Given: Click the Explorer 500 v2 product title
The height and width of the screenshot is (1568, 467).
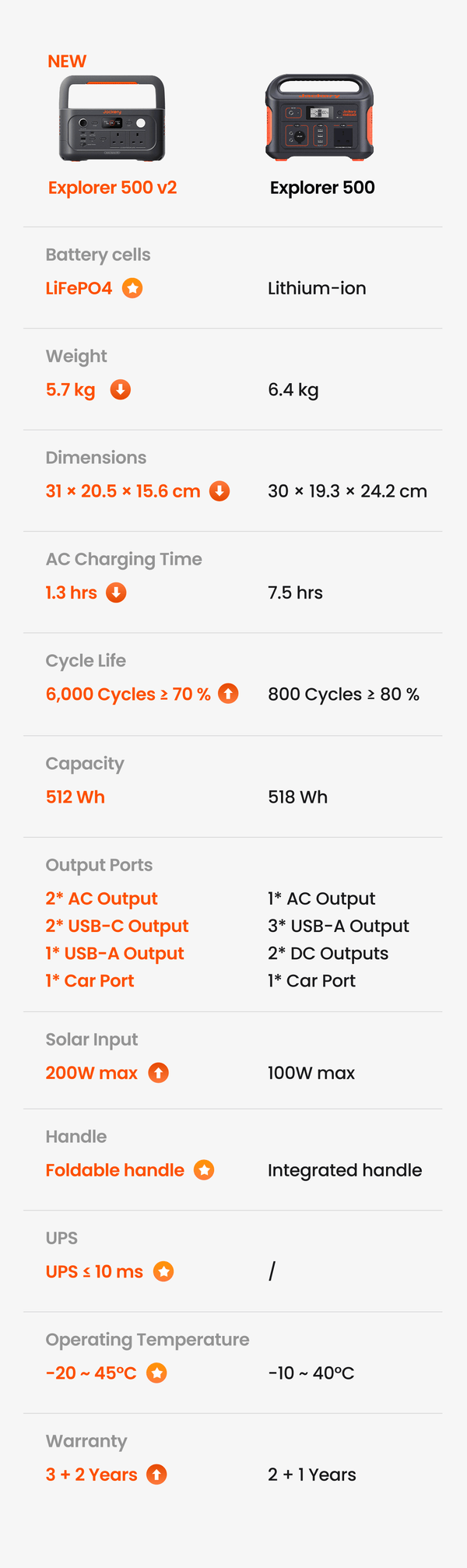Looking at the screenshot, I should click(x=112, y=188).
